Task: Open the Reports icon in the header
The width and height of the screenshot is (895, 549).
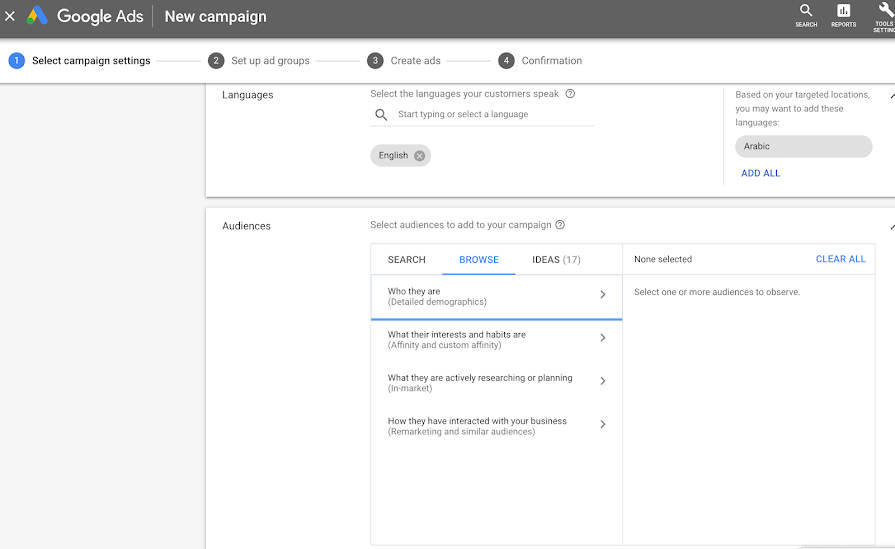Action: [843, 12]
